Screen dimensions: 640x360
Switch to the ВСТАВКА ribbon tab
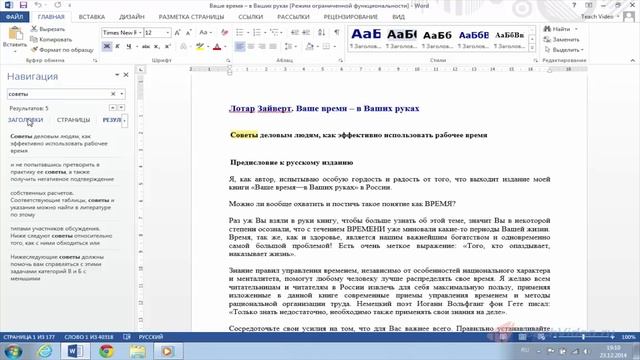91,17
